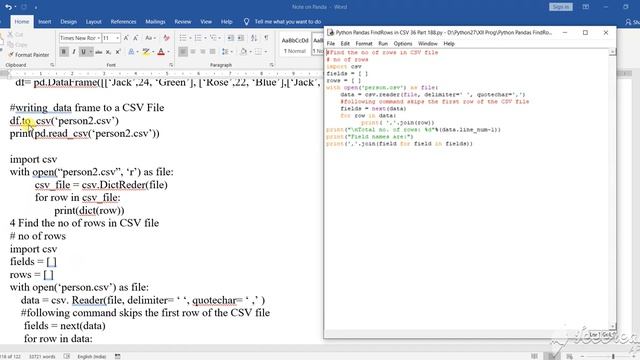Open the Run menu in IDLE window
The image size is (640, 360).
tap(383, 43)
